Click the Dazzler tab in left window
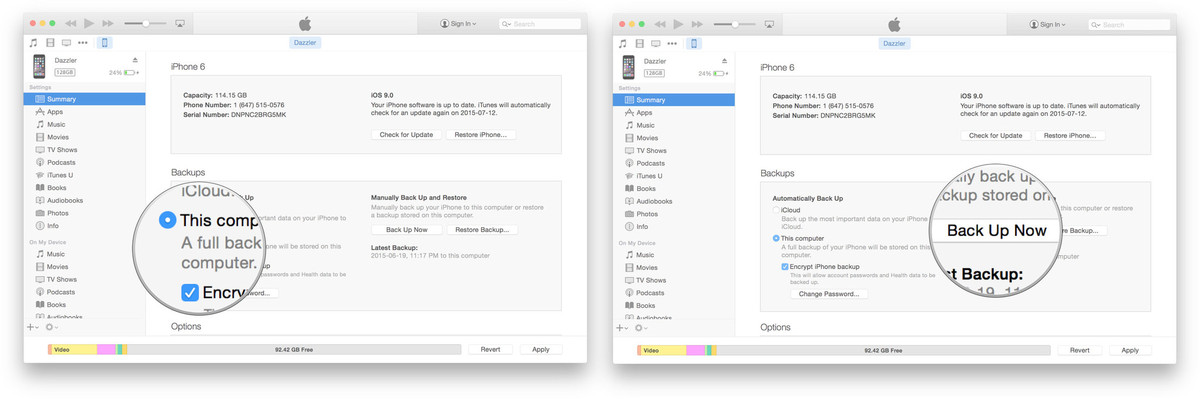 click(x=305, y=43)
